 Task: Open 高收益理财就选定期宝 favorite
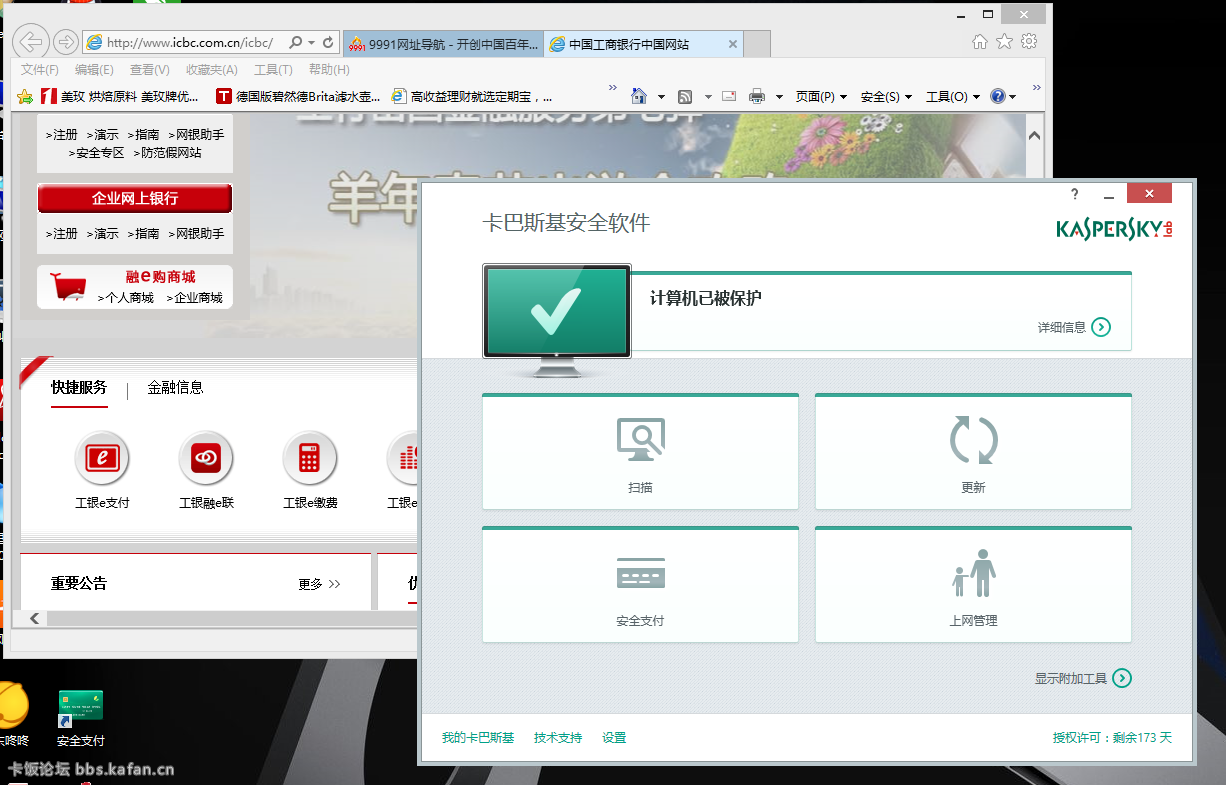click(x=473, y=97)
